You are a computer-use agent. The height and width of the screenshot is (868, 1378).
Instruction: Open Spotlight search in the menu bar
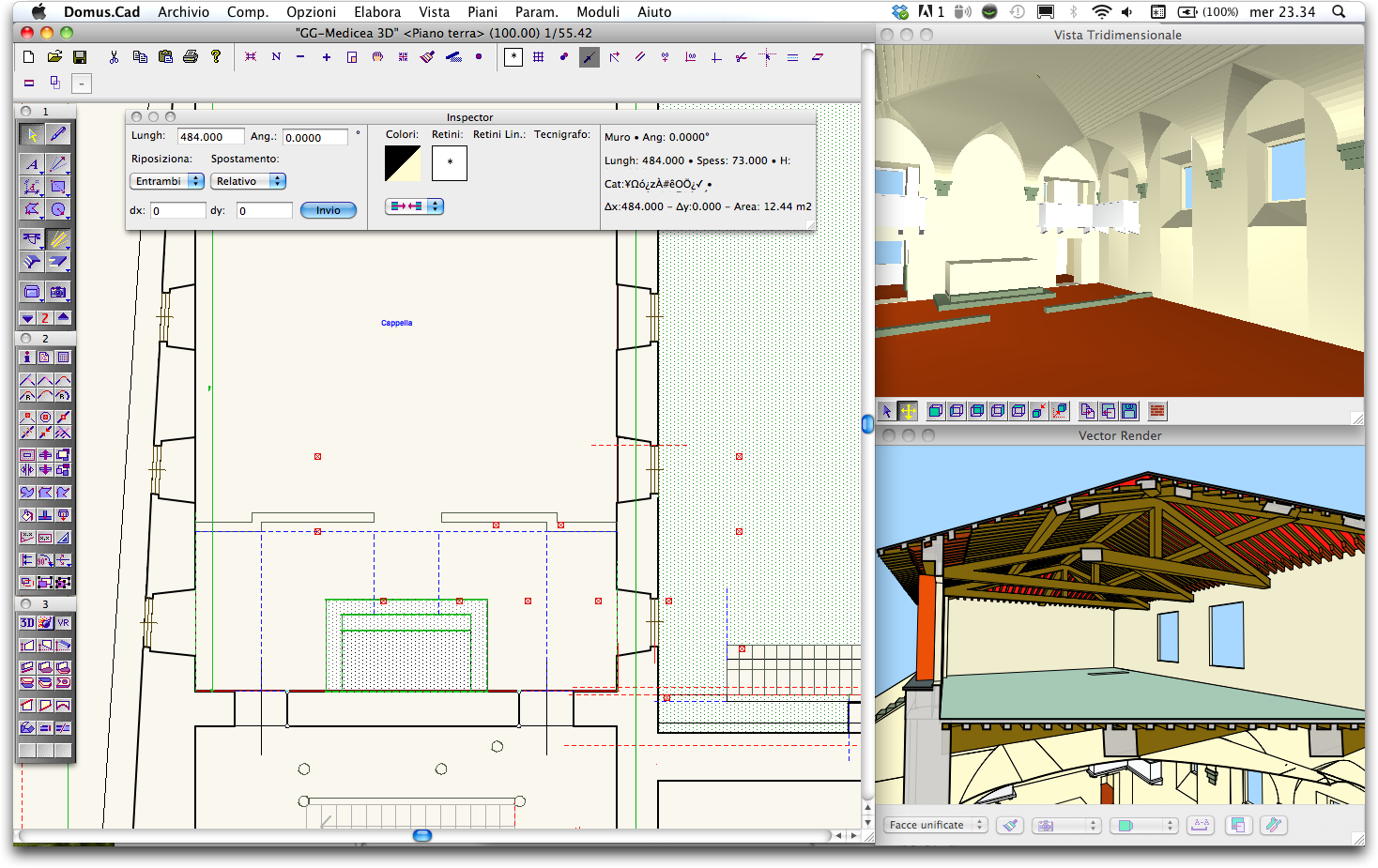[x=1339, y=12]
